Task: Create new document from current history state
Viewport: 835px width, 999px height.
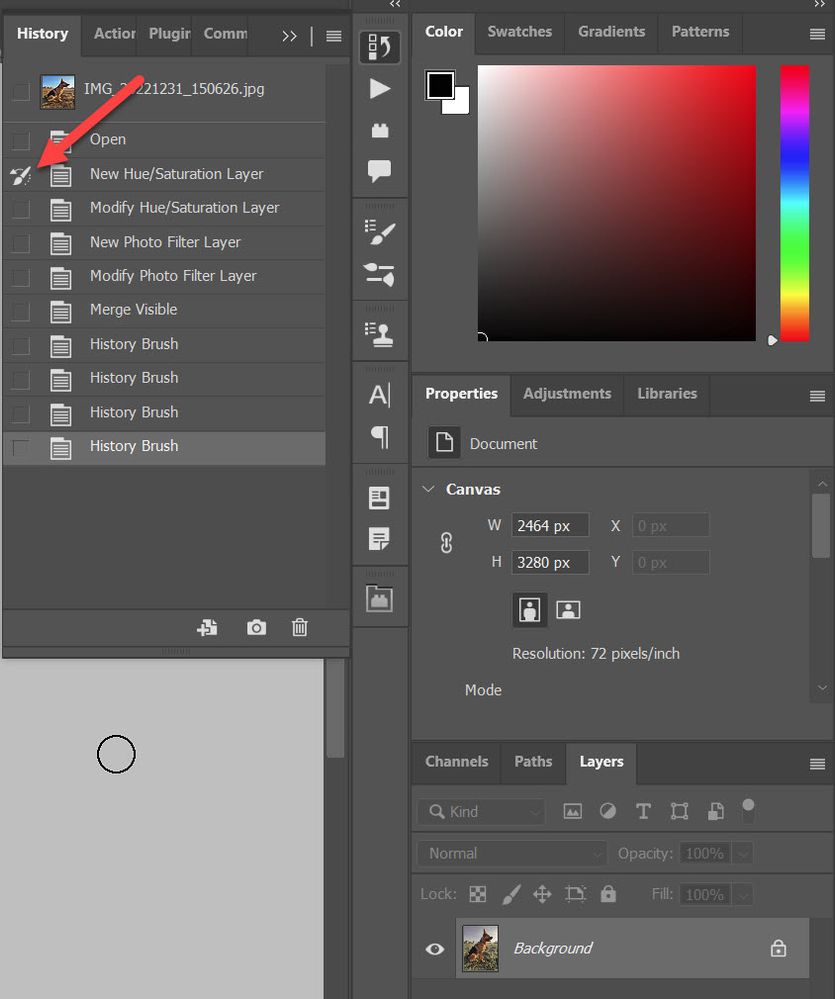Action: click(207, 627)
